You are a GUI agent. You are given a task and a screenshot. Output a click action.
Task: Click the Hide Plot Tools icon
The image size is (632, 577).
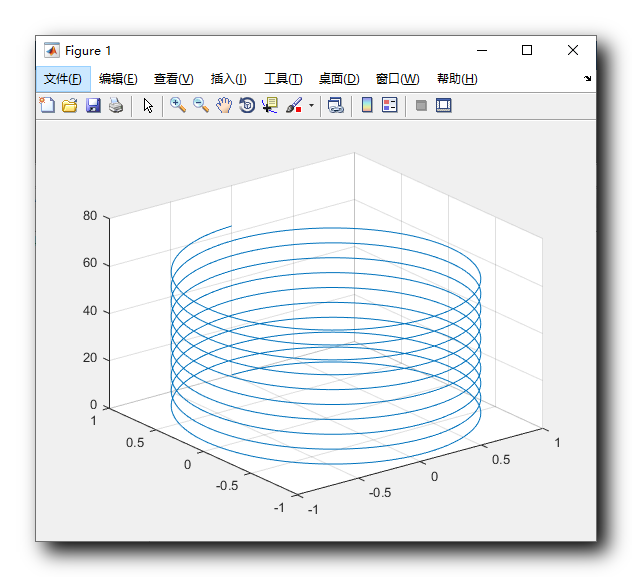421,106
